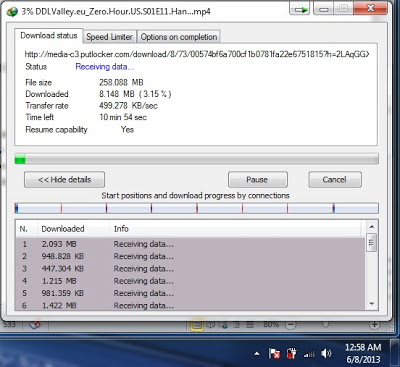
Task: Click the Info column header
Action: coord(235,229)
